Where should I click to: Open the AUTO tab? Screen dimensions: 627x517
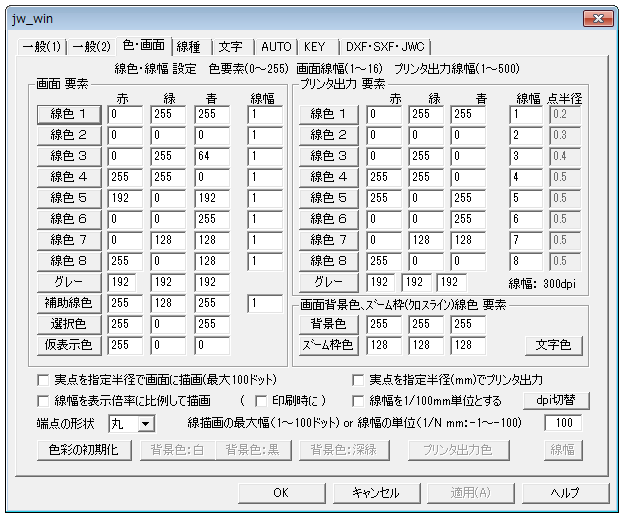click(x=276, y=47)
